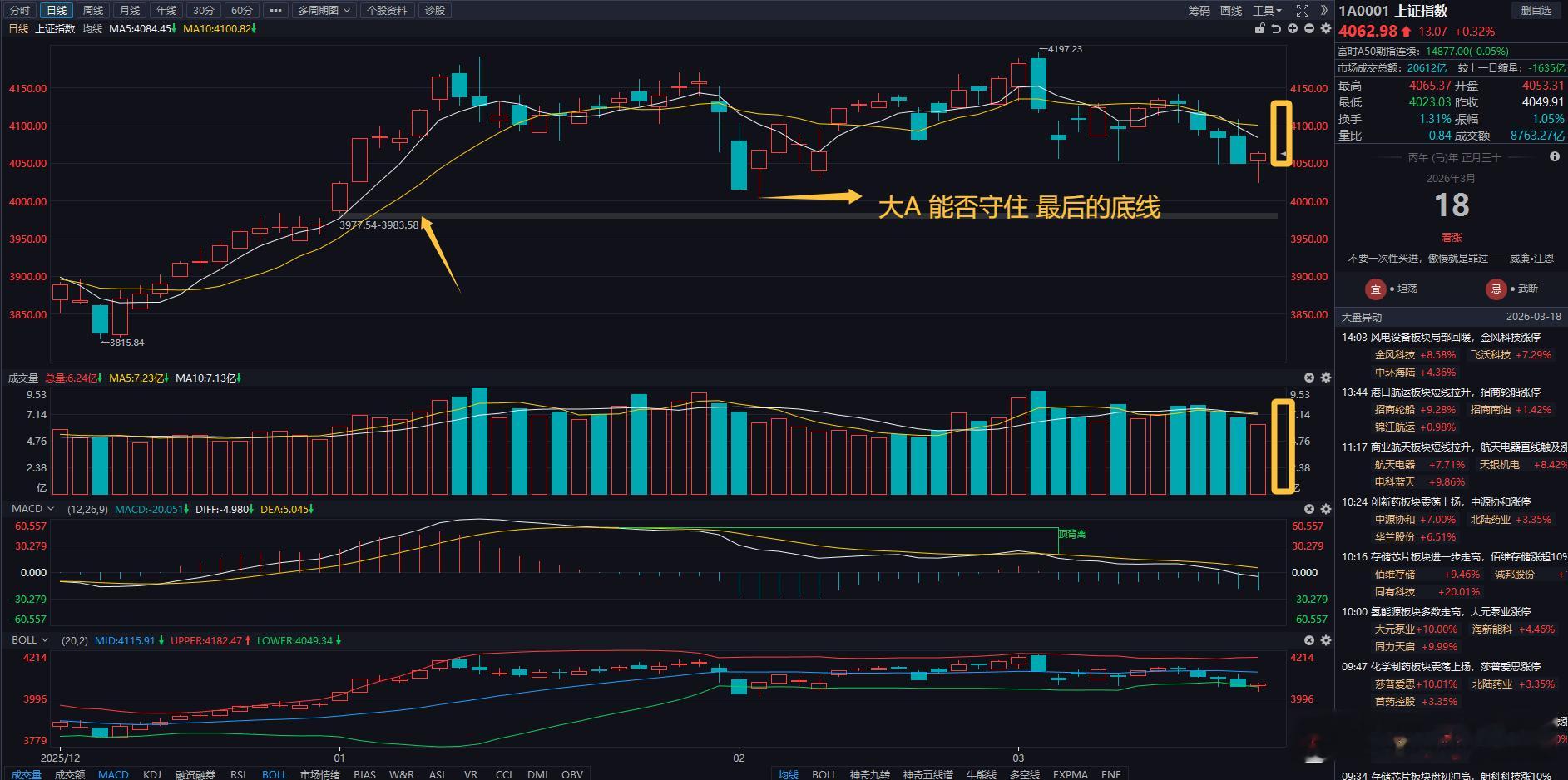Zoom in using the plus circle icon
Viewport: 1568px width, 780px height.
[1293, 28]
